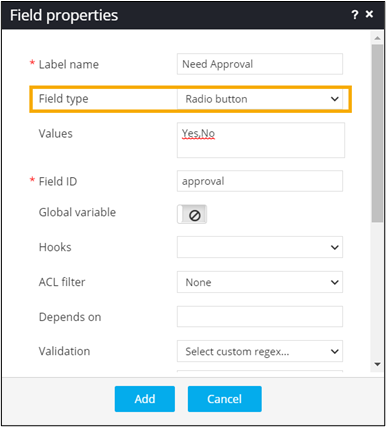Toggle the Global variable switch
The image size is (386, 427).
pyautogui.click(x=192, y=214)
